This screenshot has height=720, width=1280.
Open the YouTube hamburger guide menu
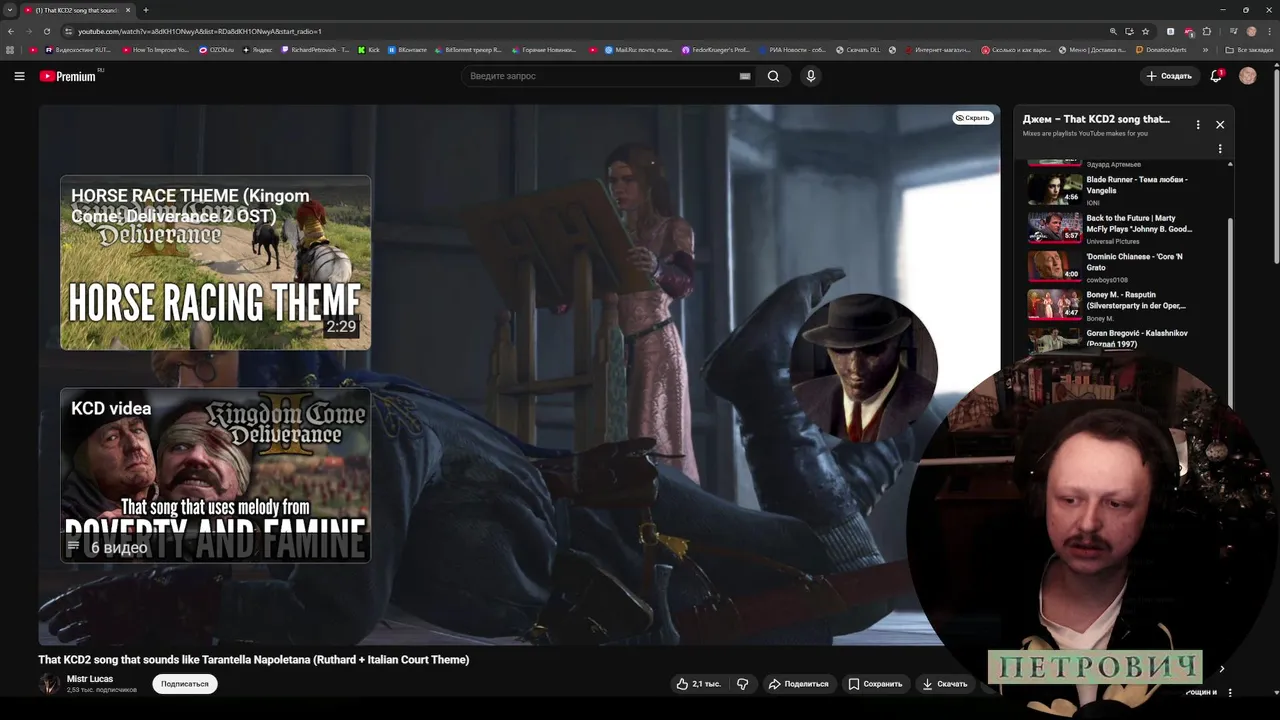click(x=19, y=76)
